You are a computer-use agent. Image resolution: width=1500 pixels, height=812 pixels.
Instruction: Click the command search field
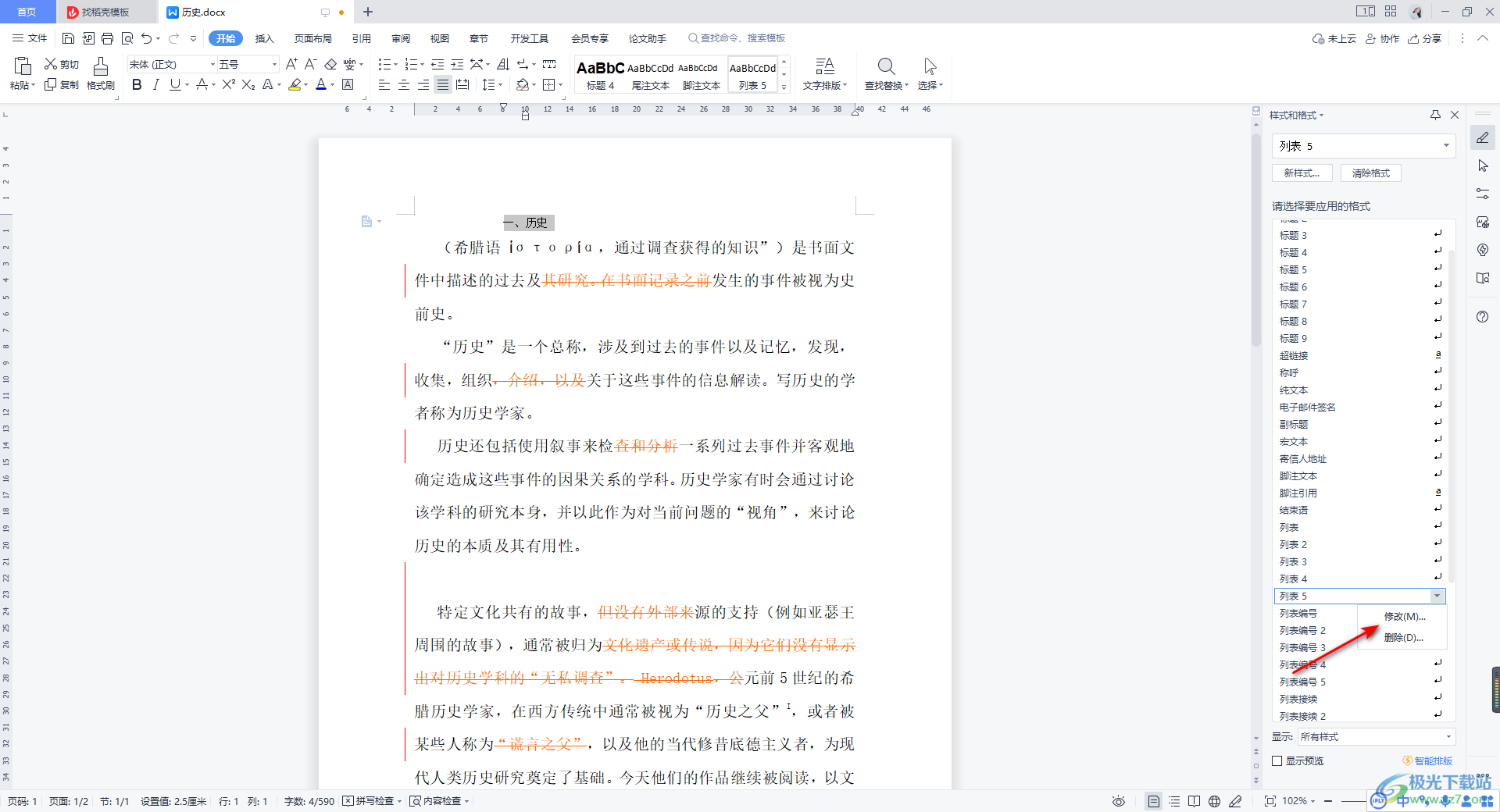(x=737, y=38)
